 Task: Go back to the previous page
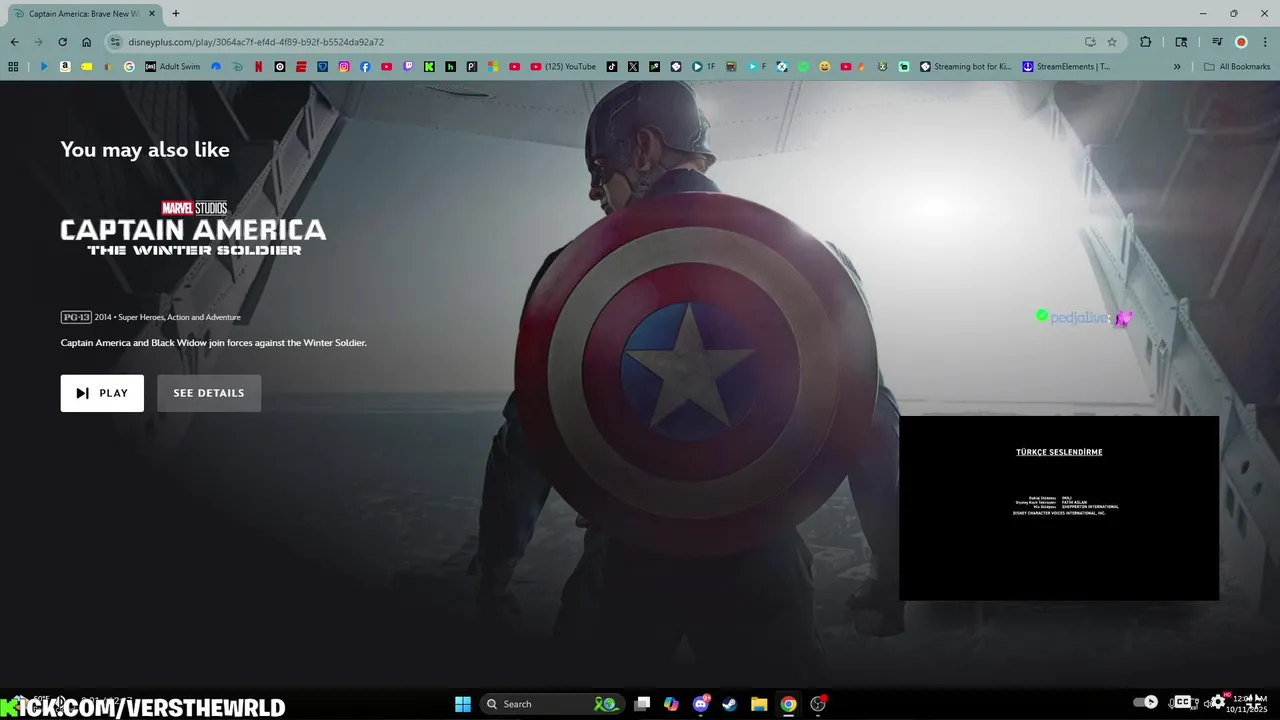tap(14, 42)
